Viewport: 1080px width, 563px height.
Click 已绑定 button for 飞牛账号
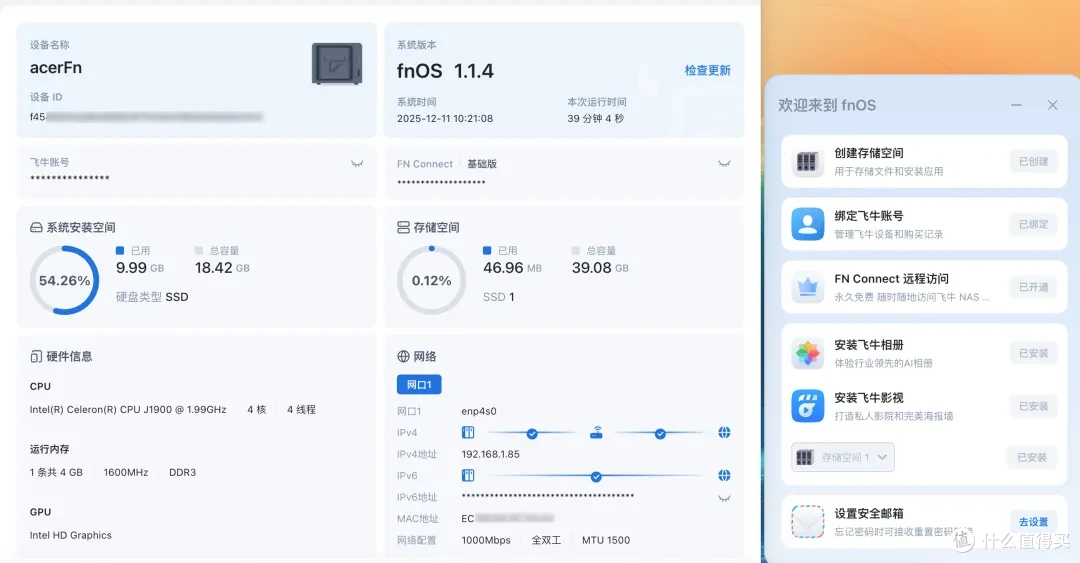[1033, 224]
